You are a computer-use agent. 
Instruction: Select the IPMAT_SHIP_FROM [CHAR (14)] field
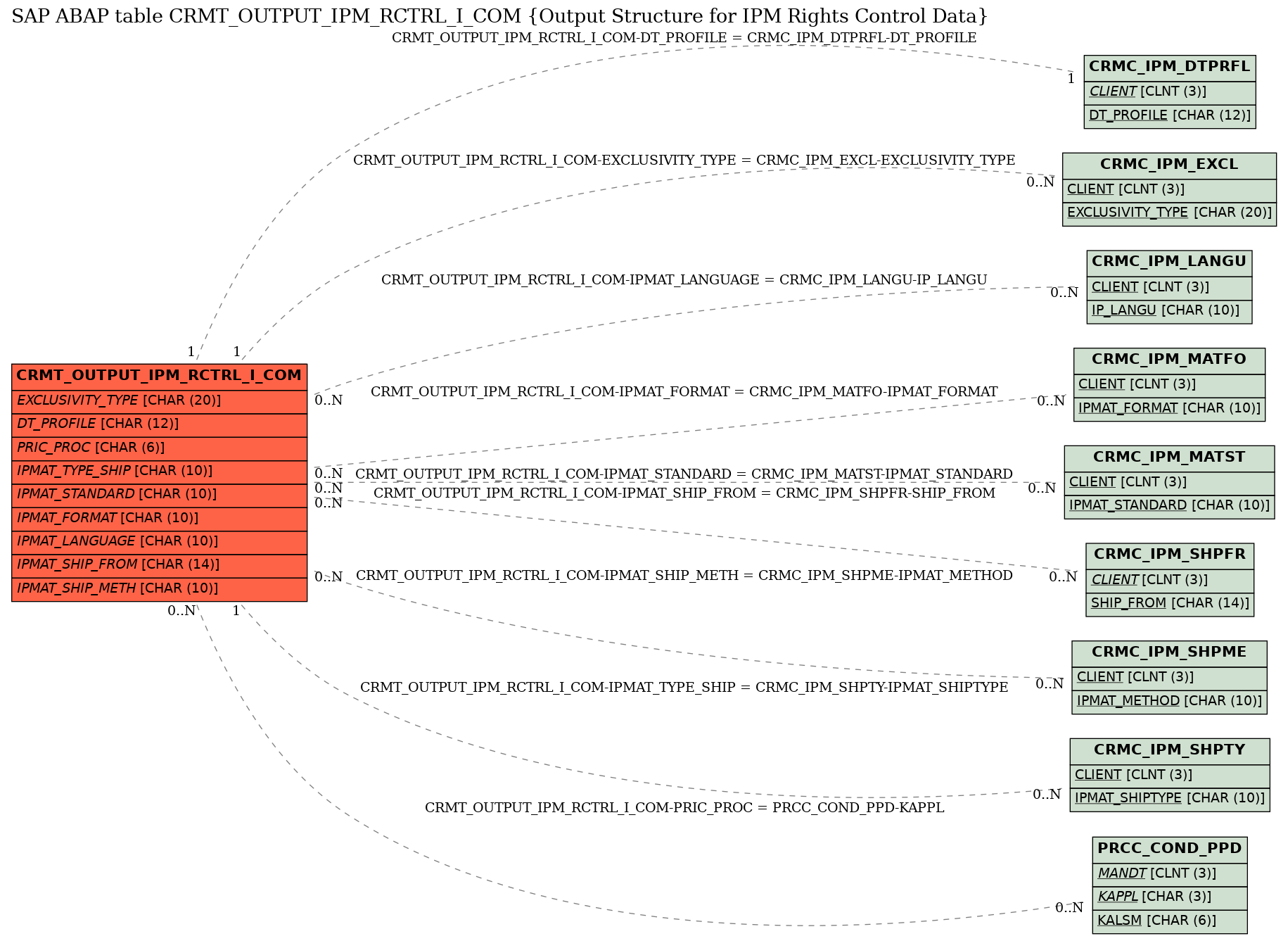click(x=159, y=565)
